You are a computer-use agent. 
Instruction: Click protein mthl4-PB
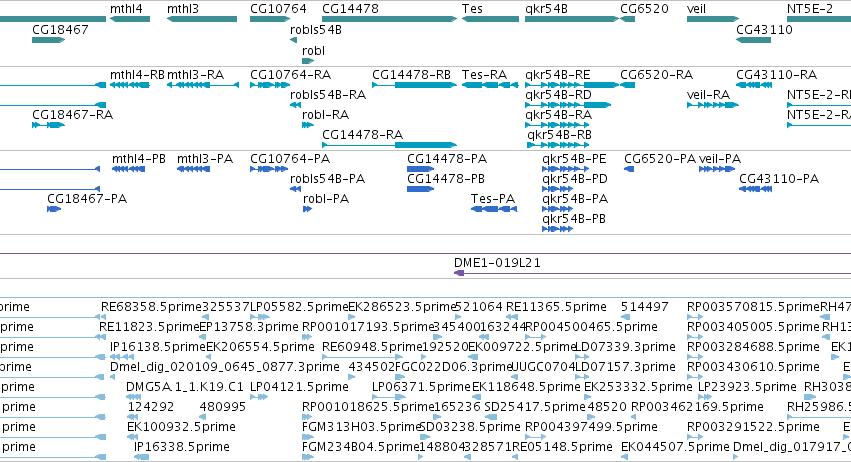click(138, 159)
